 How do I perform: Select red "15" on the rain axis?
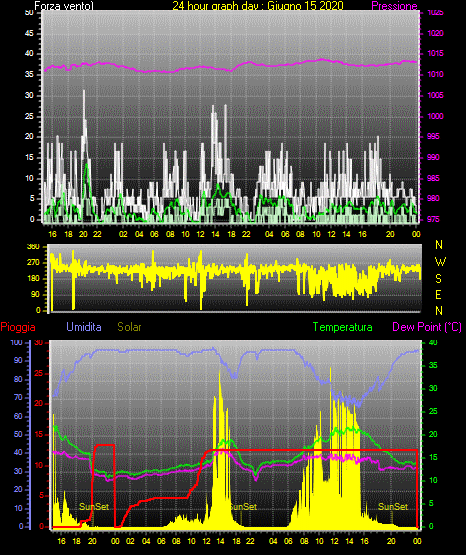pyautogui.click(x=39, y=434)
